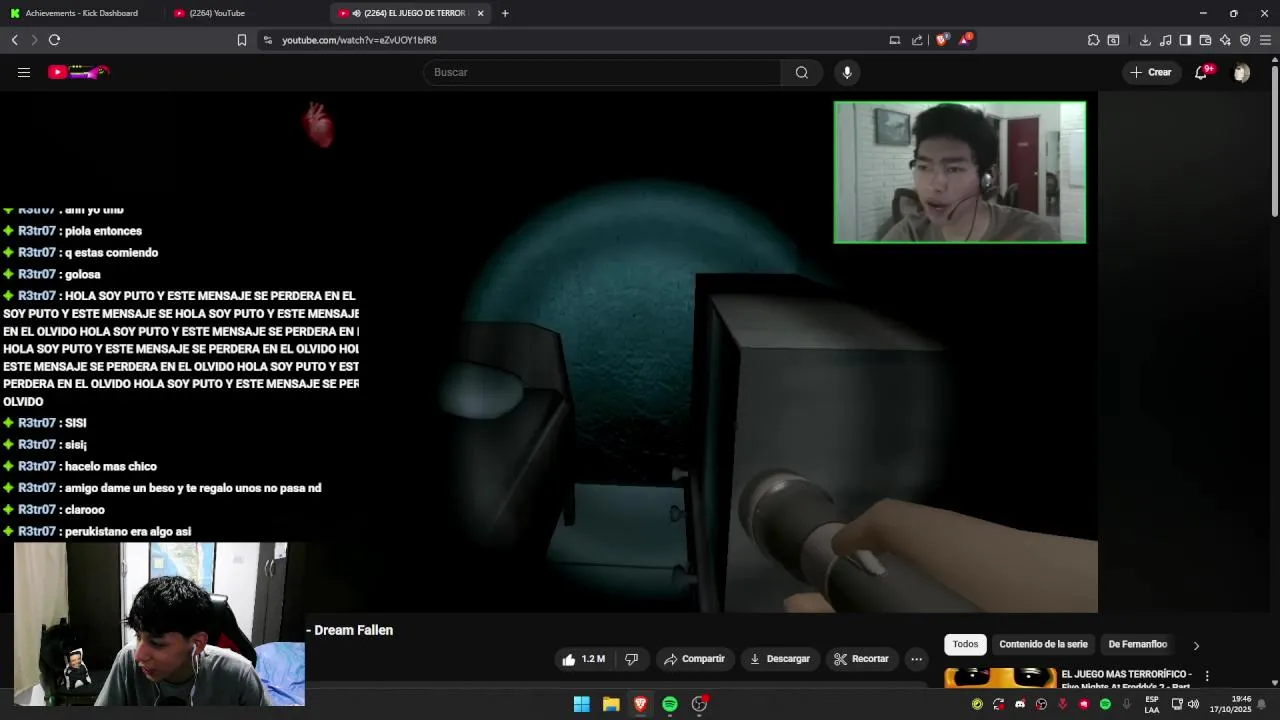The width and height of the screenshot is (1280, 720).
Task: Click chat message 'piola entonces'
Action: 103,231
